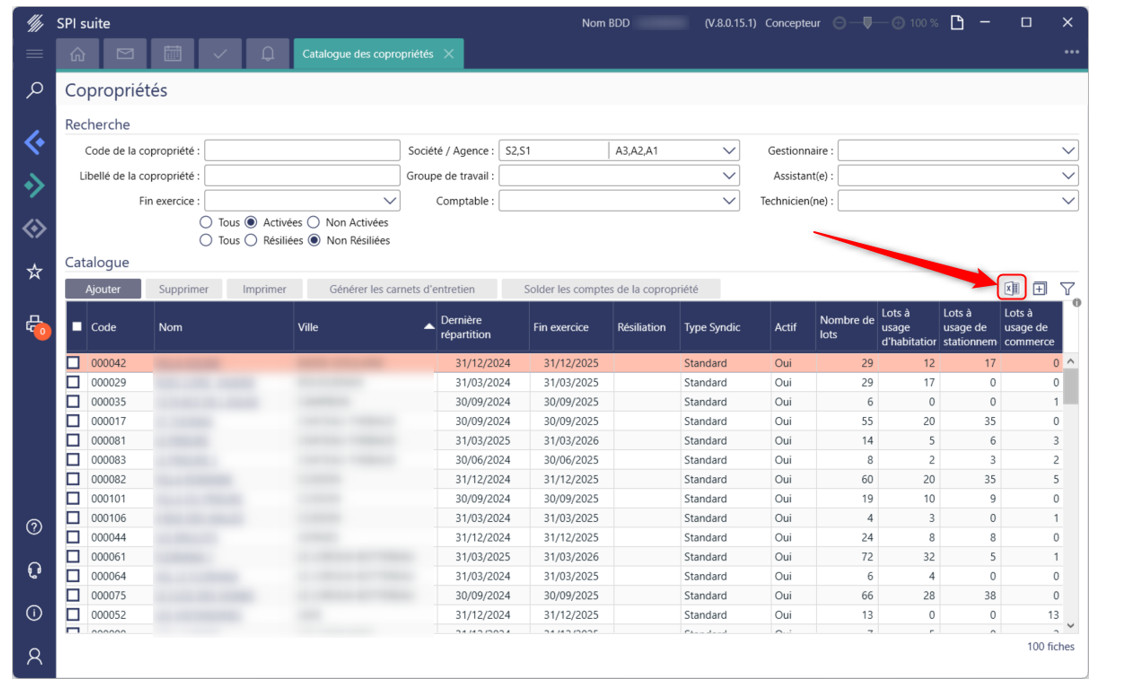Viewport: 1122px width, 690px height.
Task: Check the box for copropriété 000029
Action: [x=73, y=383]
